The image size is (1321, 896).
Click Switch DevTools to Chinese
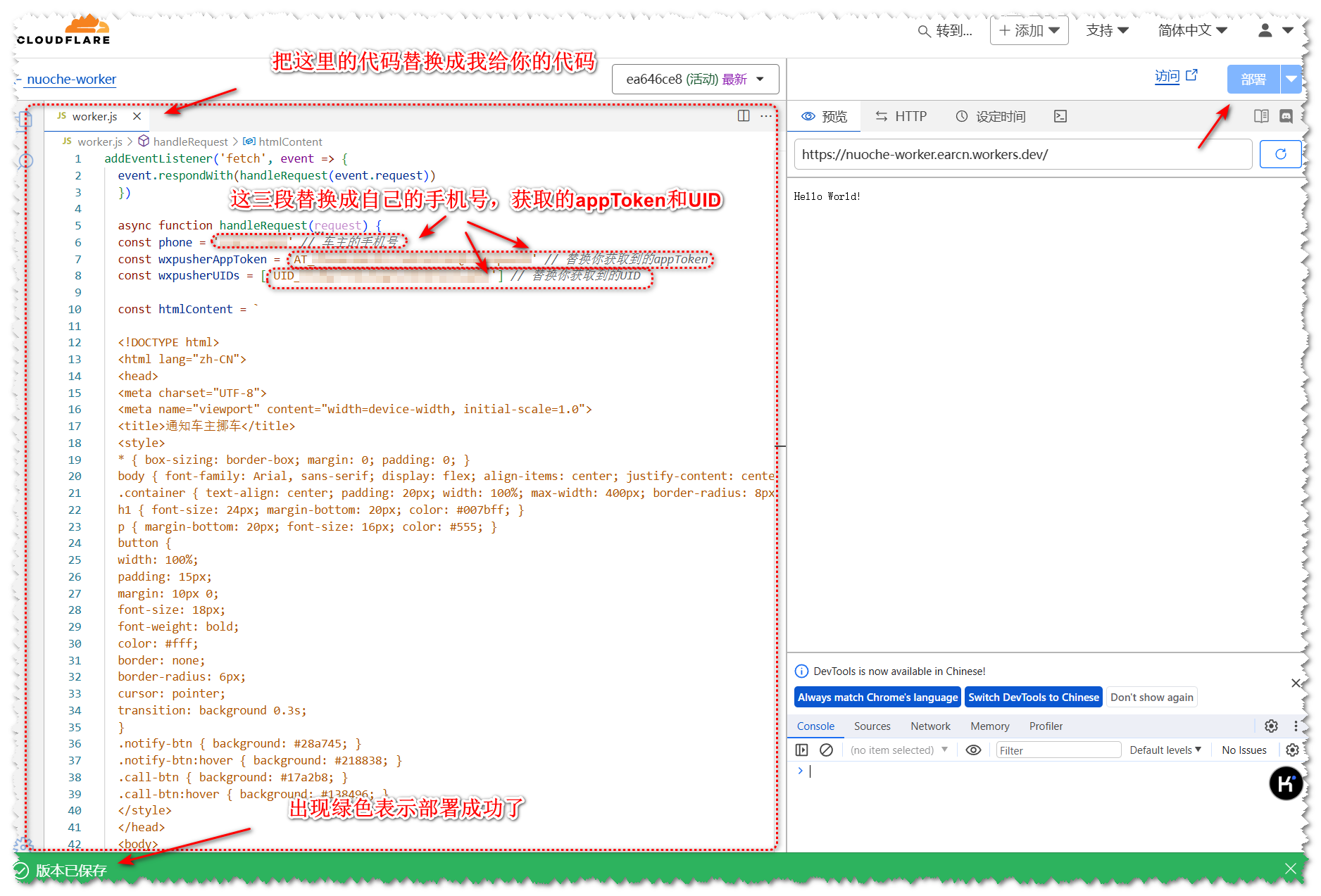tap(1033, 697)
